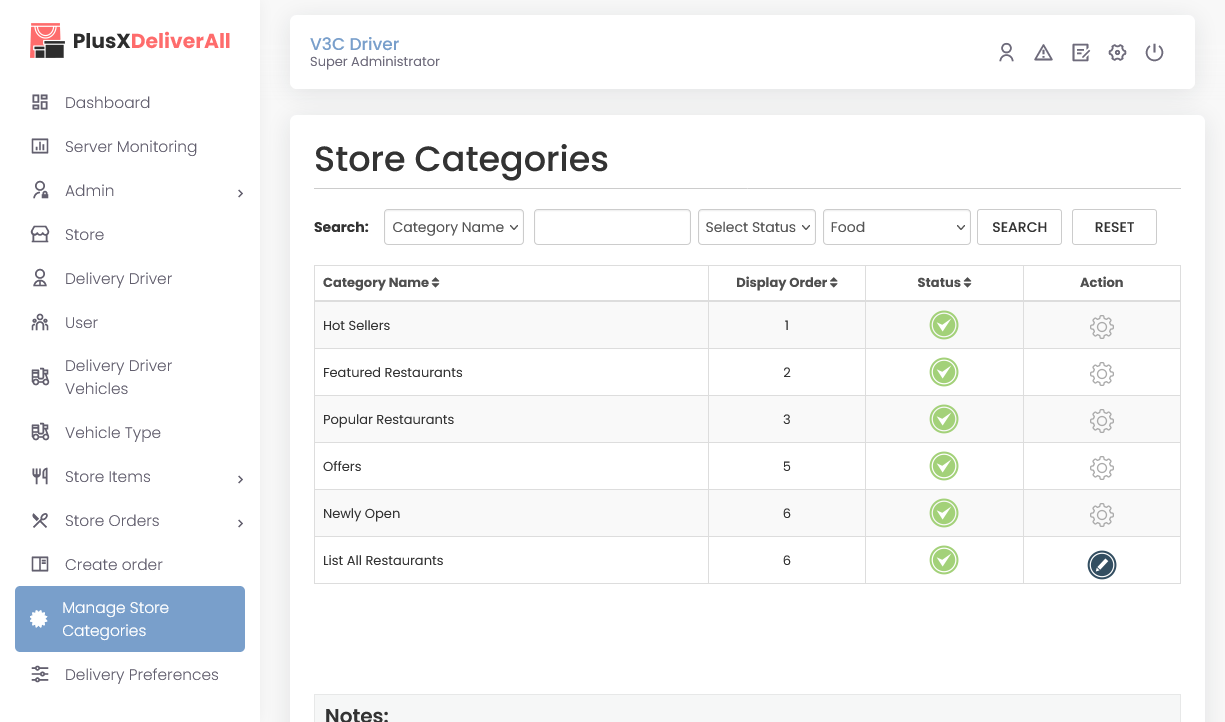1225x722 pixels.
Task: Go to Server Monitoring menu item
Action: tap(130, 146)
